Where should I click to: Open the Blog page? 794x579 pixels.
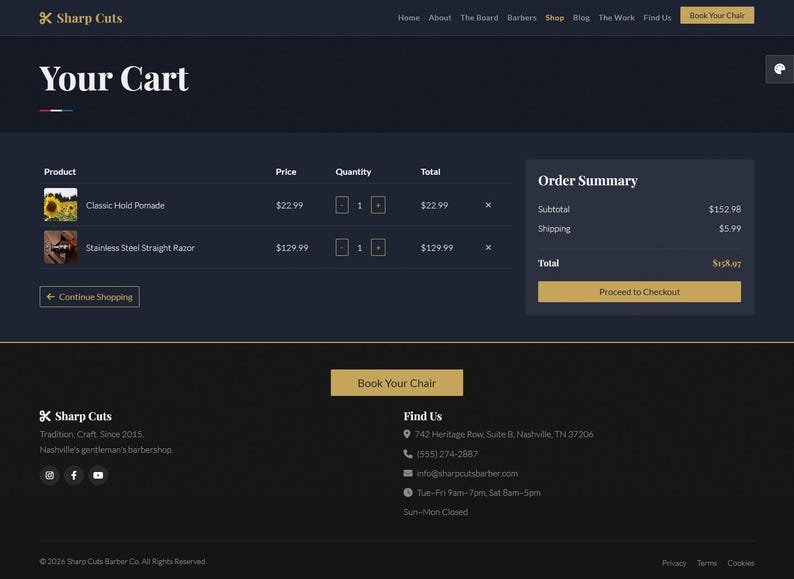click(581, 18)
